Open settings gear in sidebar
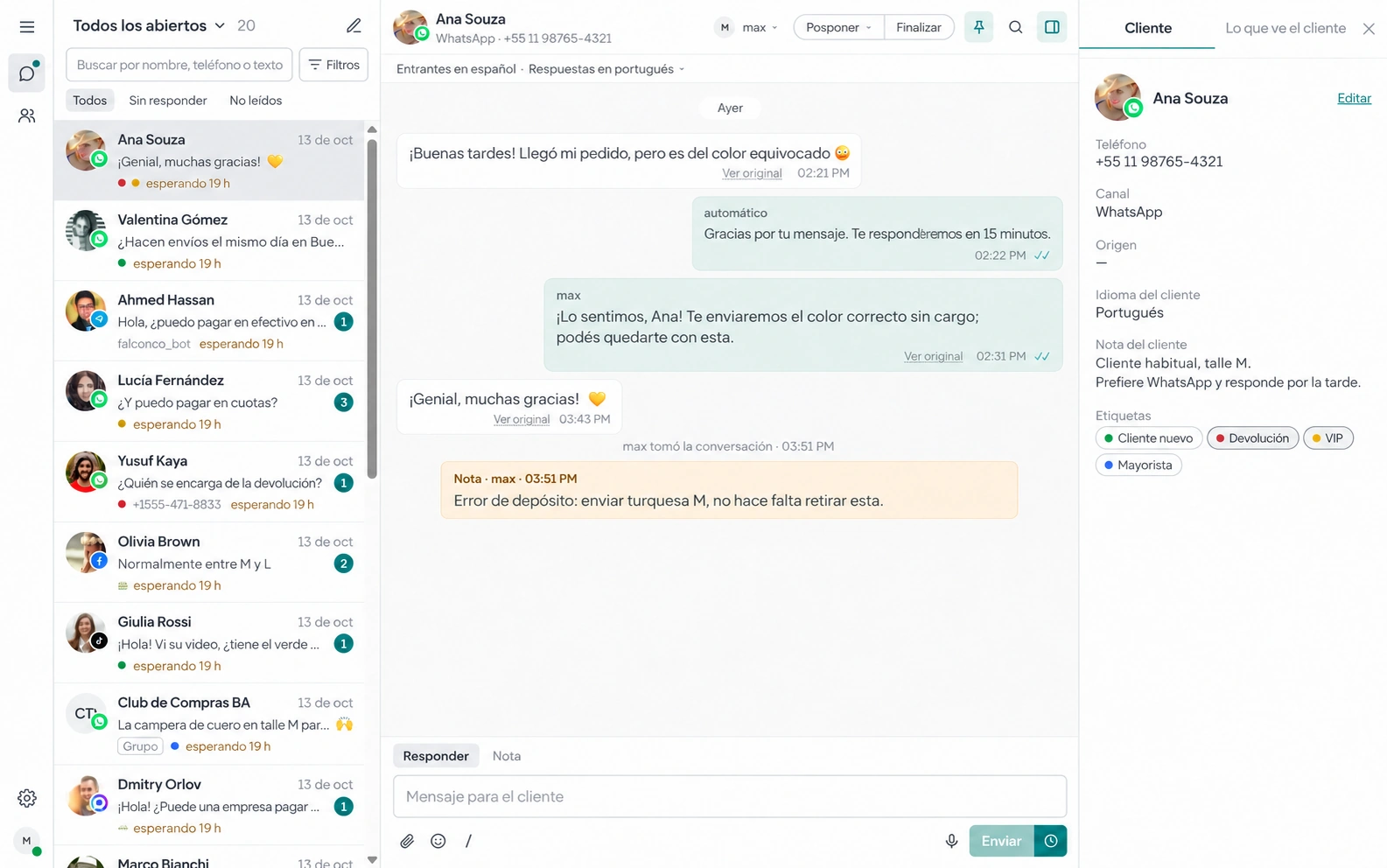The height and width of the screenshot is (868, 1387). point(27,798)
